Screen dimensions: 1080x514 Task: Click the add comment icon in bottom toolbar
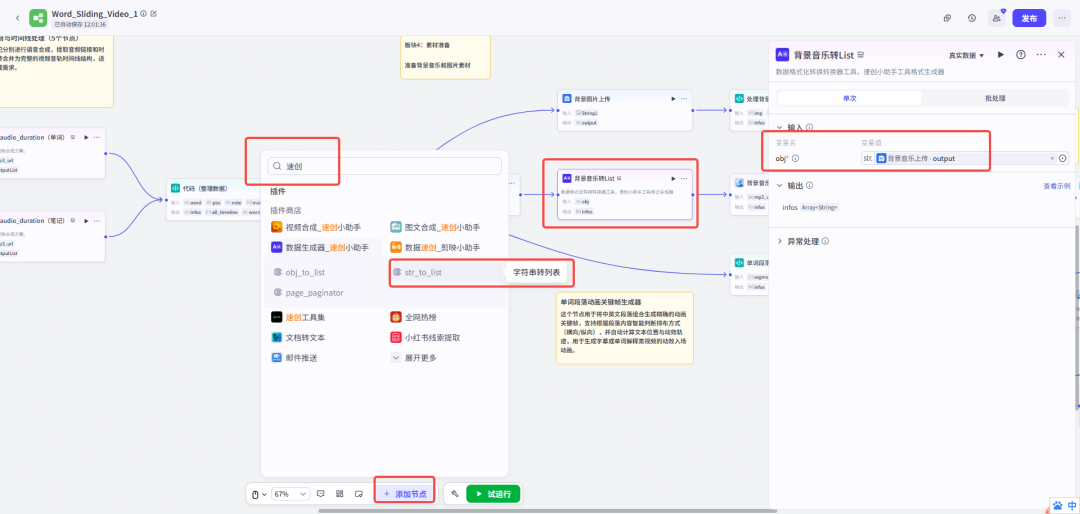click(x=320, y=494)
